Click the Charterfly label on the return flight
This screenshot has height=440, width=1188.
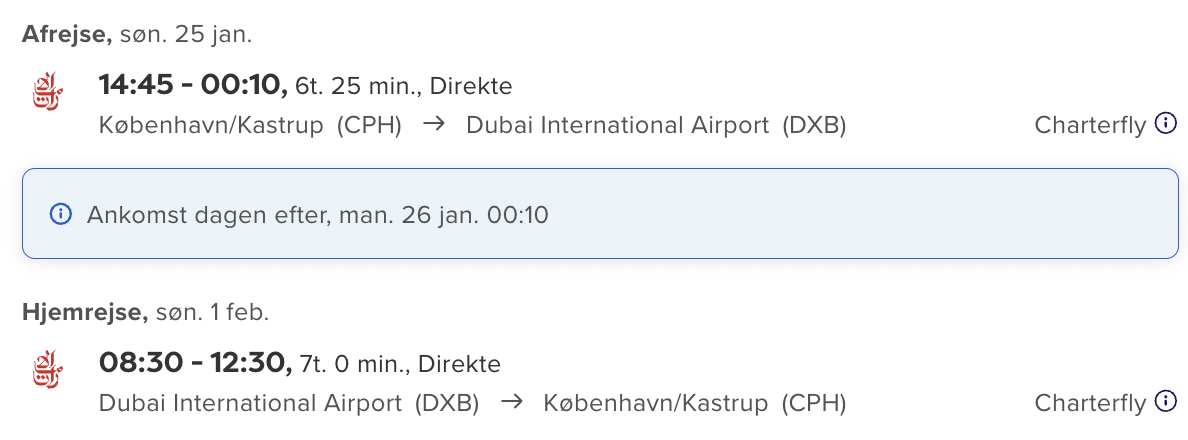pos(1089,403)
